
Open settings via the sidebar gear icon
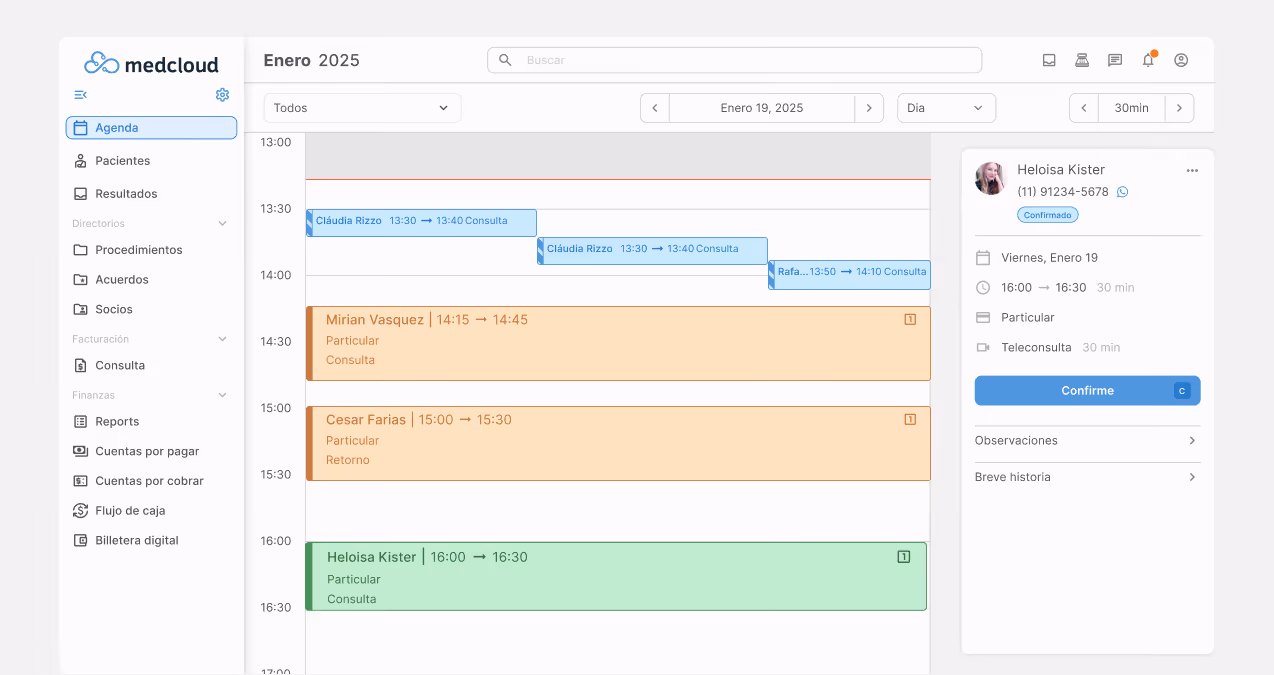pos(222,94)
